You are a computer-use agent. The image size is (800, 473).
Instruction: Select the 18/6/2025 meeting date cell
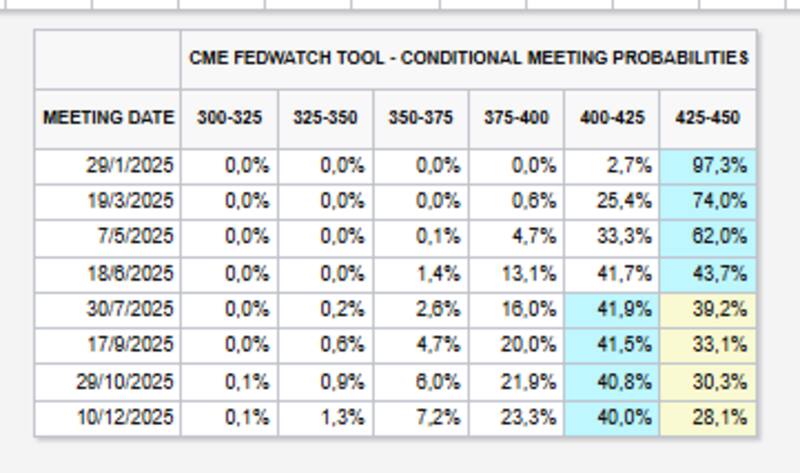(129, 273)
